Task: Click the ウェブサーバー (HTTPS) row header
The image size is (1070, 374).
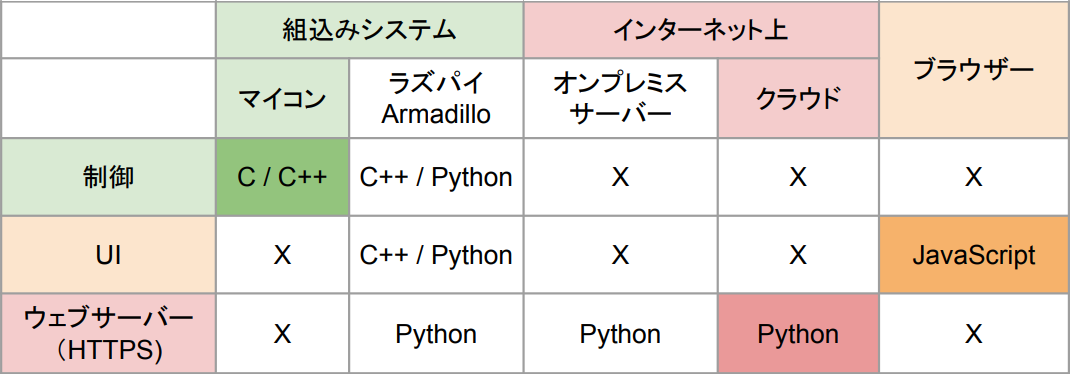Action: (x=108, y=333)
